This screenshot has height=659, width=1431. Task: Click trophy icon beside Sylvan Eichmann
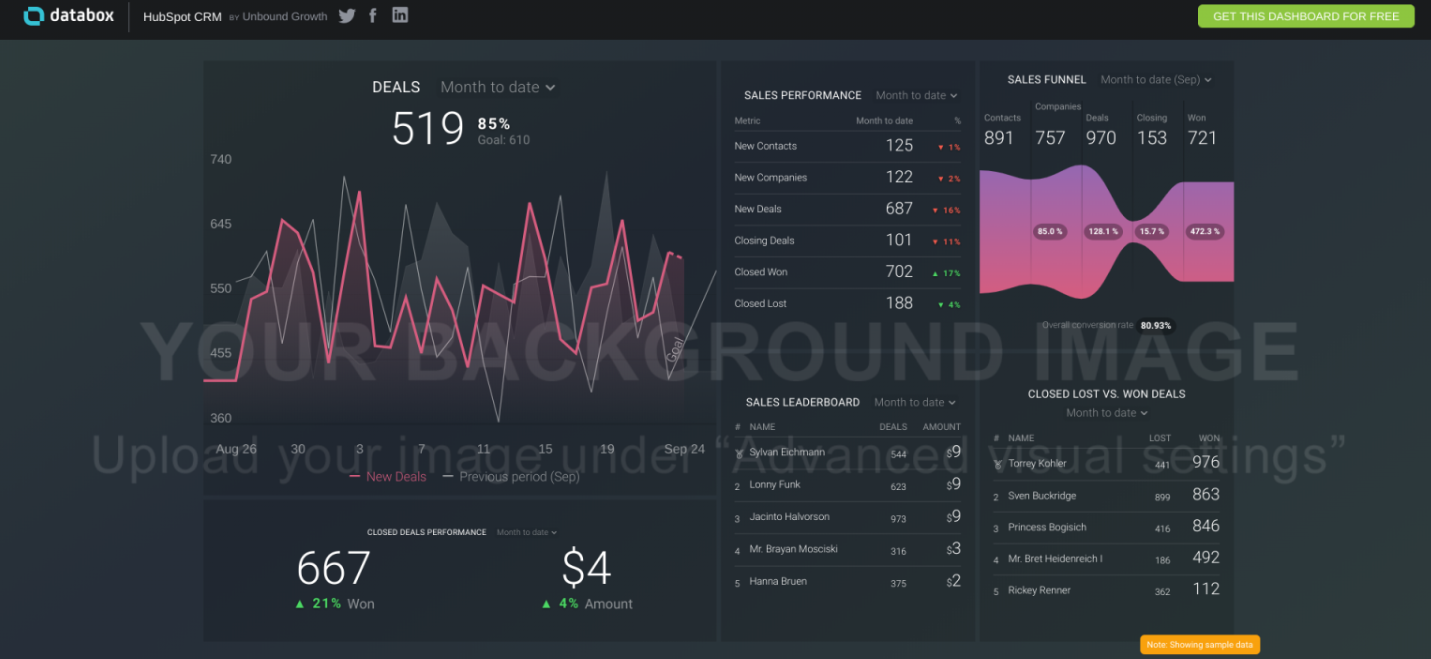(x=738, y=453)
